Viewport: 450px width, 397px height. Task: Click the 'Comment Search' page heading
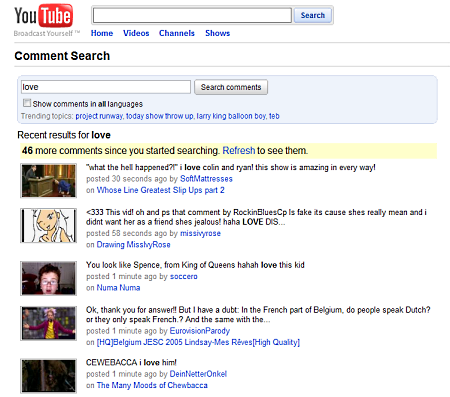tap(62, 56)
